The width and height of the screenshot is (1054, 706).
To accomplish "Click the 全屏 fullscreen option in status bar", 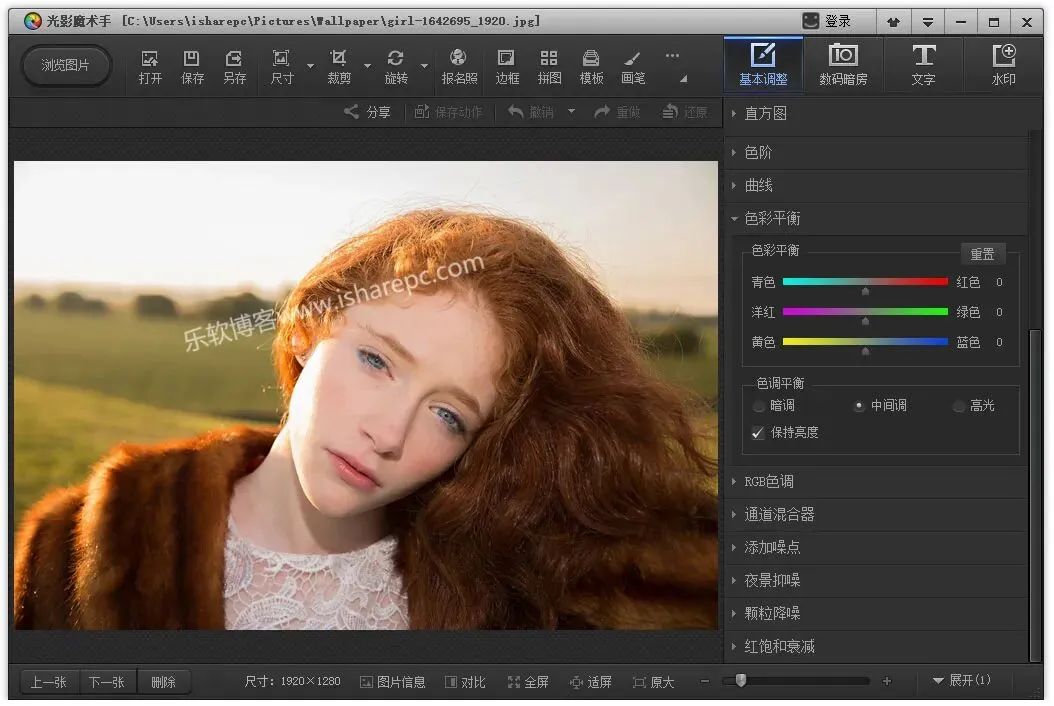I will click(528, 682).
